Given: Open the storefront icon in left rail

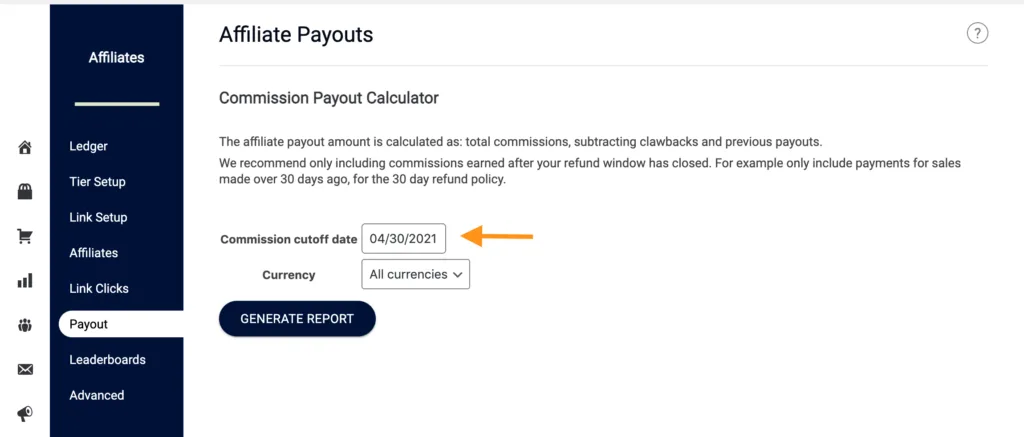Looking at the screenshot, I should point(25,192).
